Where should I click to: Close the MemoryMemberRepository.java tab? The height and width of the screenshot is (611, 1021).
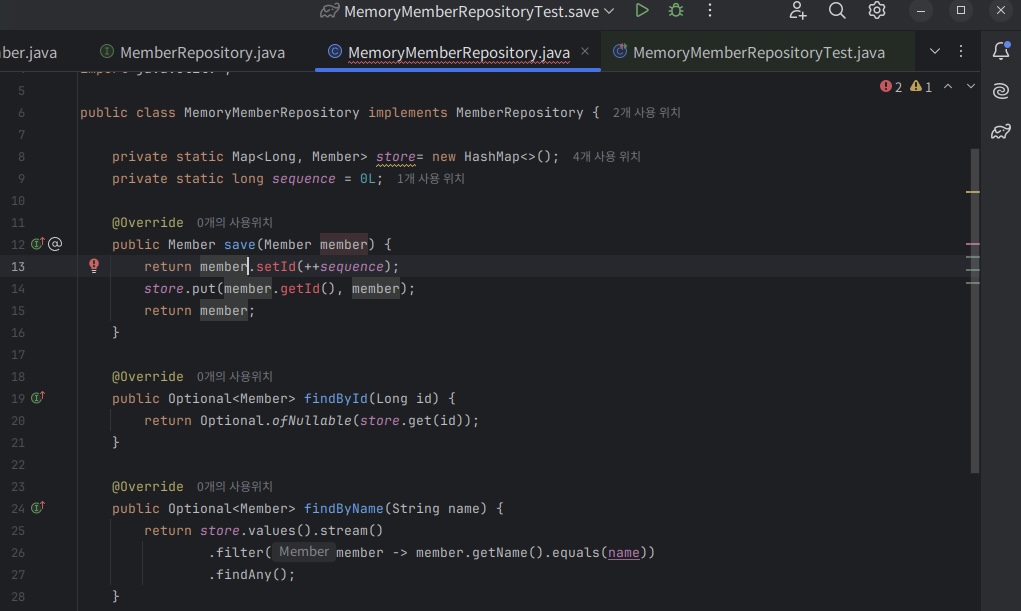(x=585, y=51)
